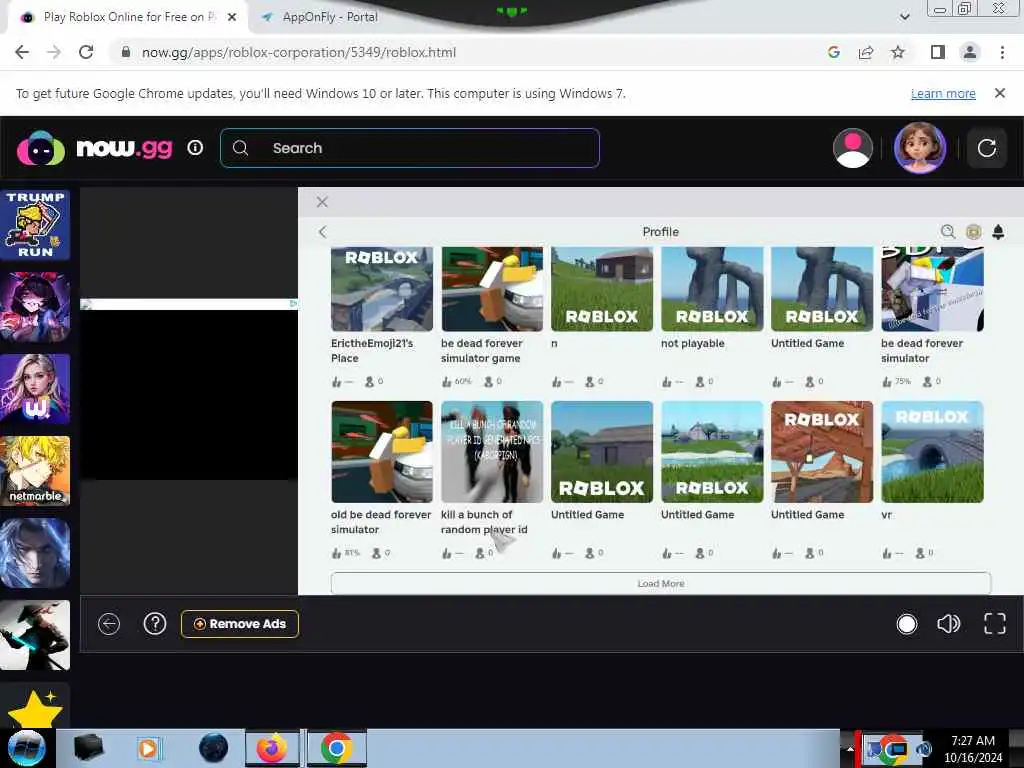Mute sound with the speaker icon
This screenshot has width=1024, height=768.
click(x=948, y=624)
